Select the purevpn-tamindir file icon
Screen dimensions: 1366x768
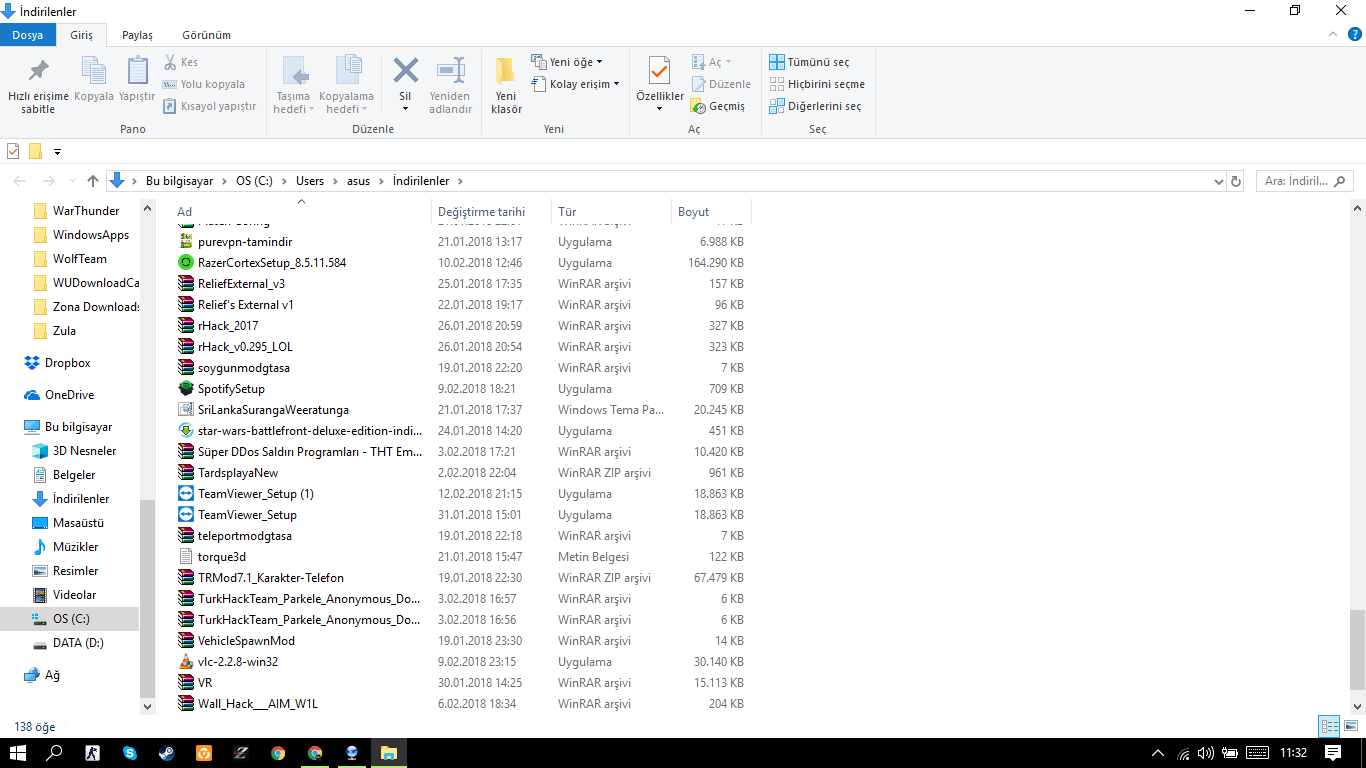[185, 242]
